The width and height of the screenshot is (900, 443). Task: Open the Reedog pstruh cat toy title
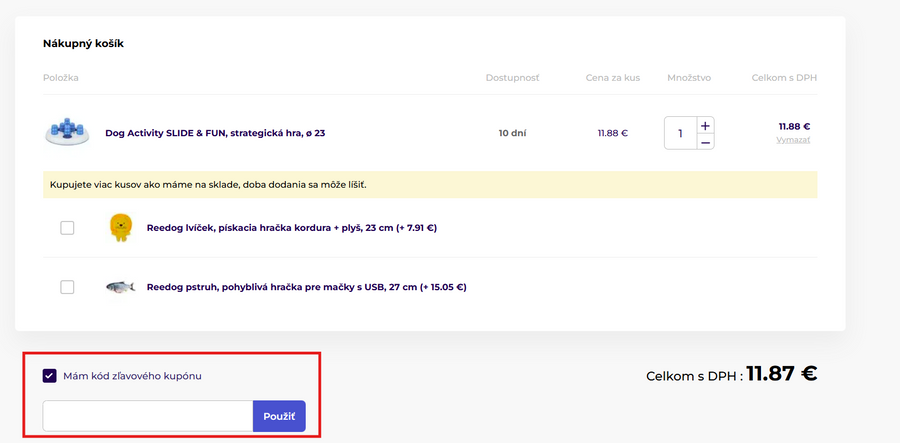pos(306,287)
